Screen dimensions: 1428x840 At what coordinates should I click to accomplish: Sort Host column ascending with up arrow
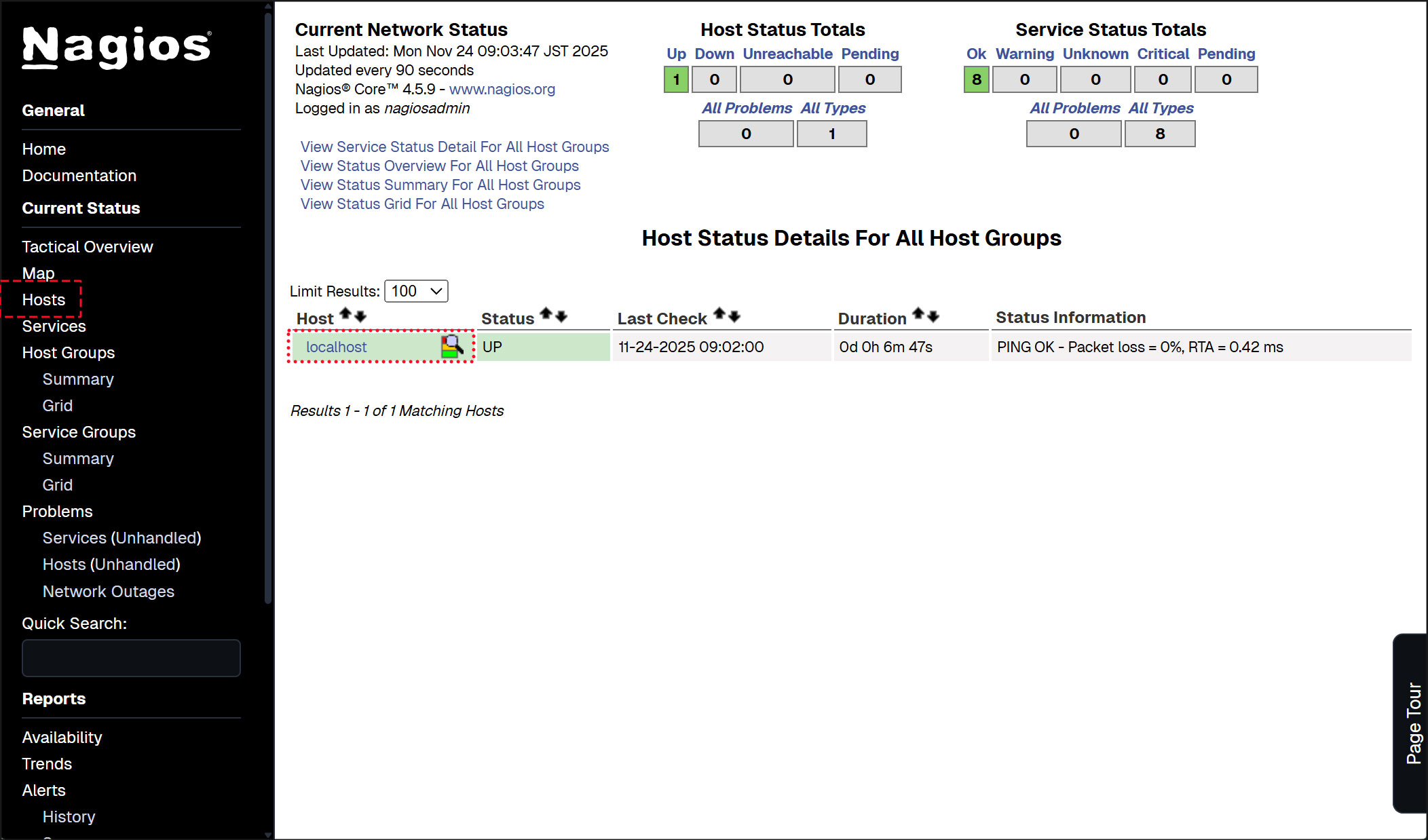[345, 313]
